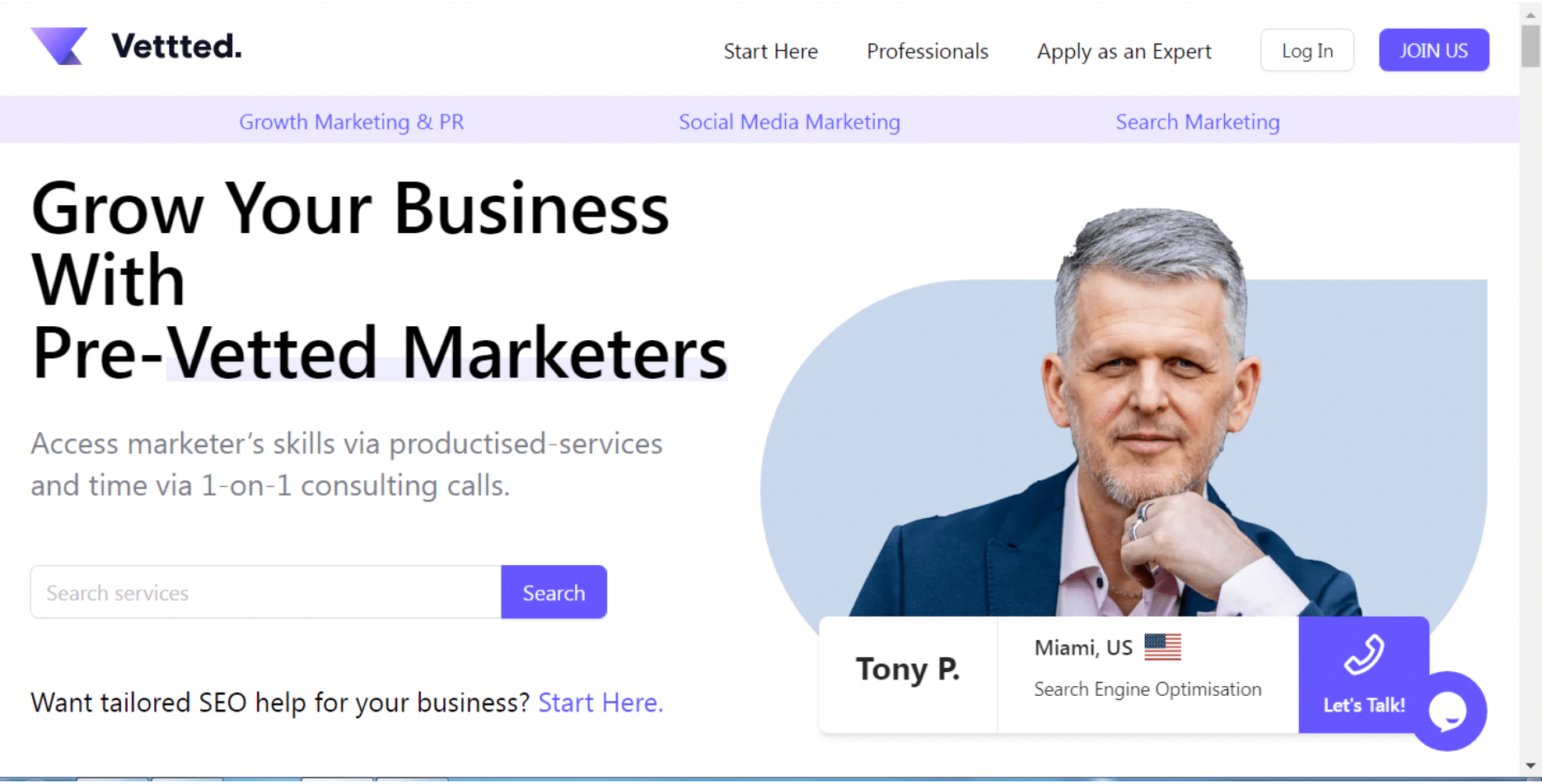Click the vertical scrollbar thumb
The height and width of the screenshot is (784, 1542).
pos(1530,46)
